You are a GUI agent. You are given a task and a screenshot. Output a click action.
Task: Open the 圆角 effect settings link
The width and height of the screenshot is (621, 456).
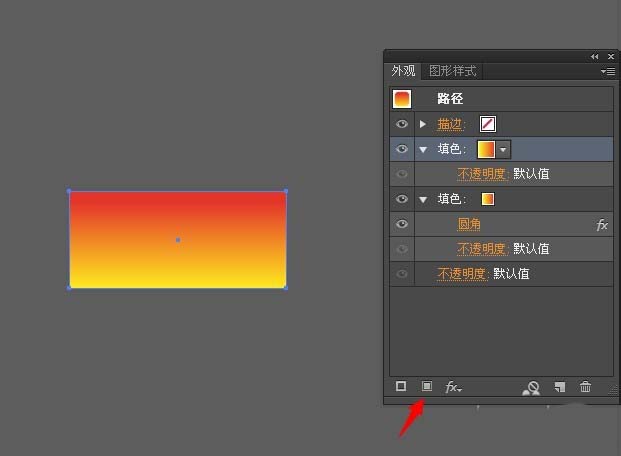pyautogui.click(x=469, y=224)
